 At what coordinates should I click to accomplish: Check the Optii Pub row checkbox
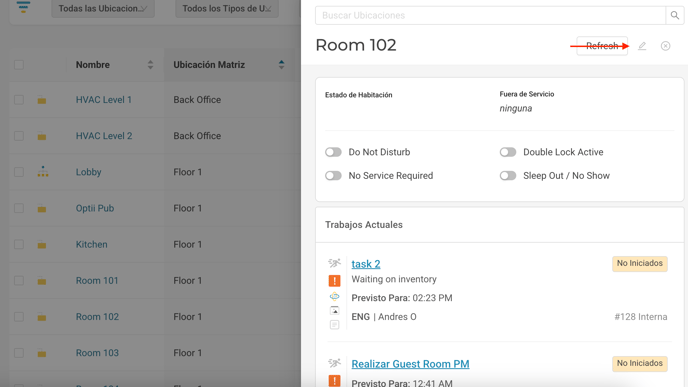click(x=19, y=208)
